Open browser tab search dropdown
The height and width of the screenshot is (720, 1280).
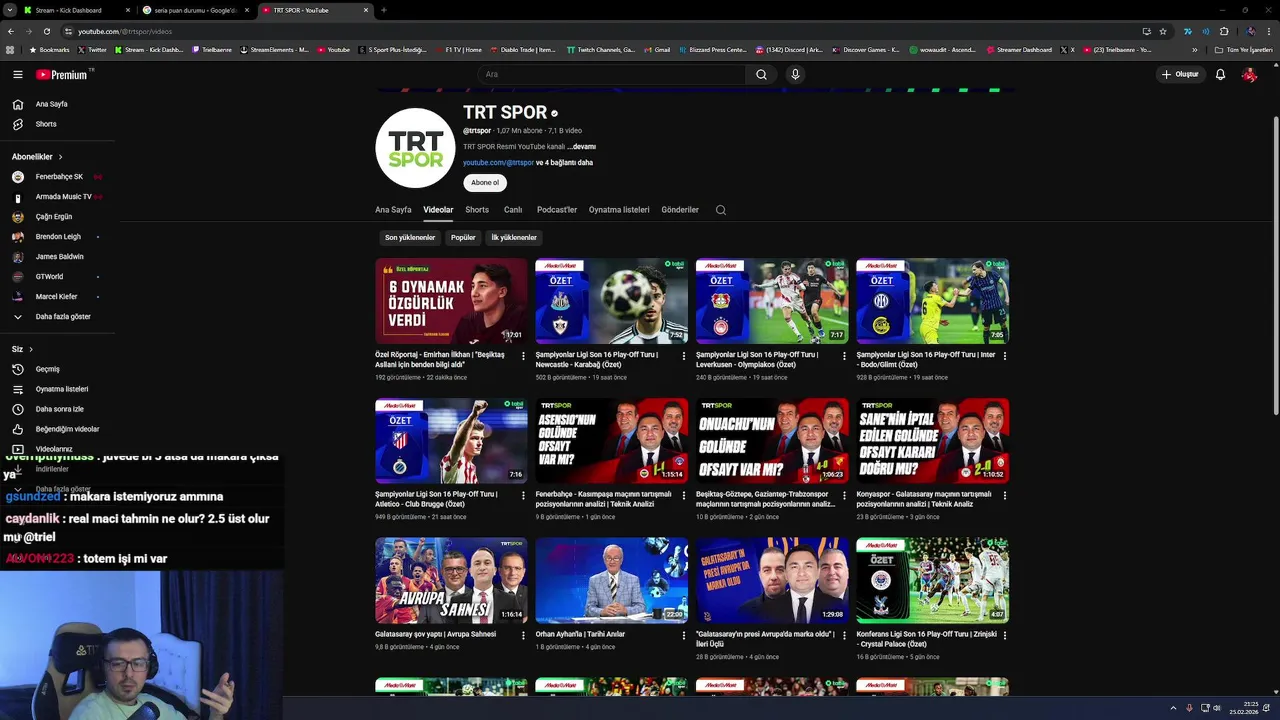click(x=10, y=10)
